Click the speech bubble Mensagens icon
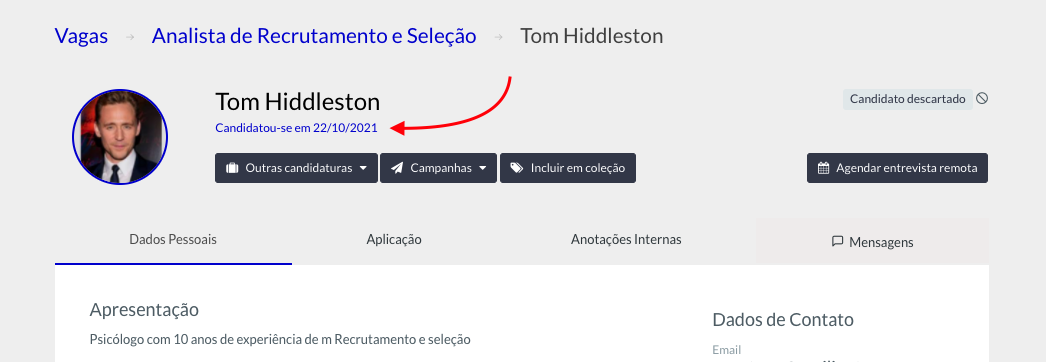This screenshot has height=362, width=1046. click(x=838, y=241)
